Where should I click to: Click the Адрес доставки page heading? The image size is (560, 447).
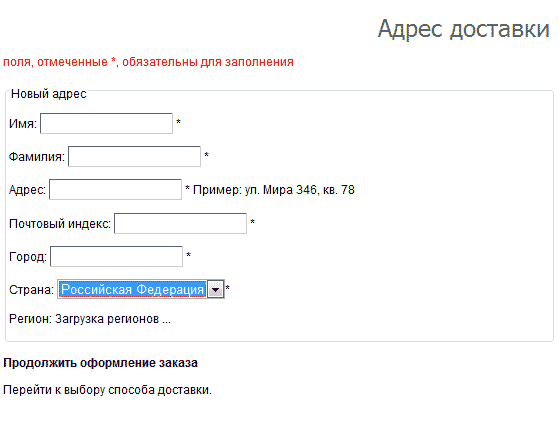click(463, 29)
